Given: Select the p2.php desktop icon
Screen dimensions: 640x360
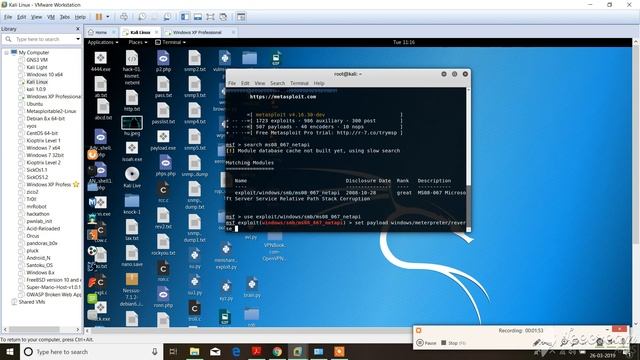Looking at the screenshot, I should [x=163, y=62].
